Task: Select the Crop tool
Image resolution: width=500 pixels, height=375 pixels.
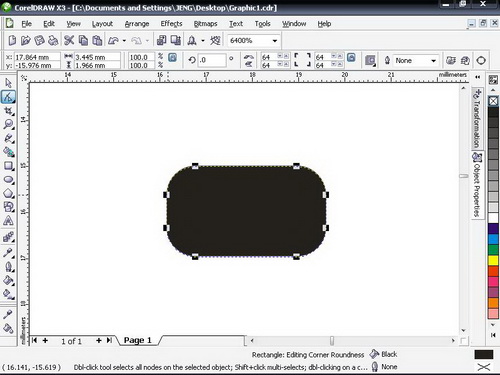Action: click(x=8, y=111)
